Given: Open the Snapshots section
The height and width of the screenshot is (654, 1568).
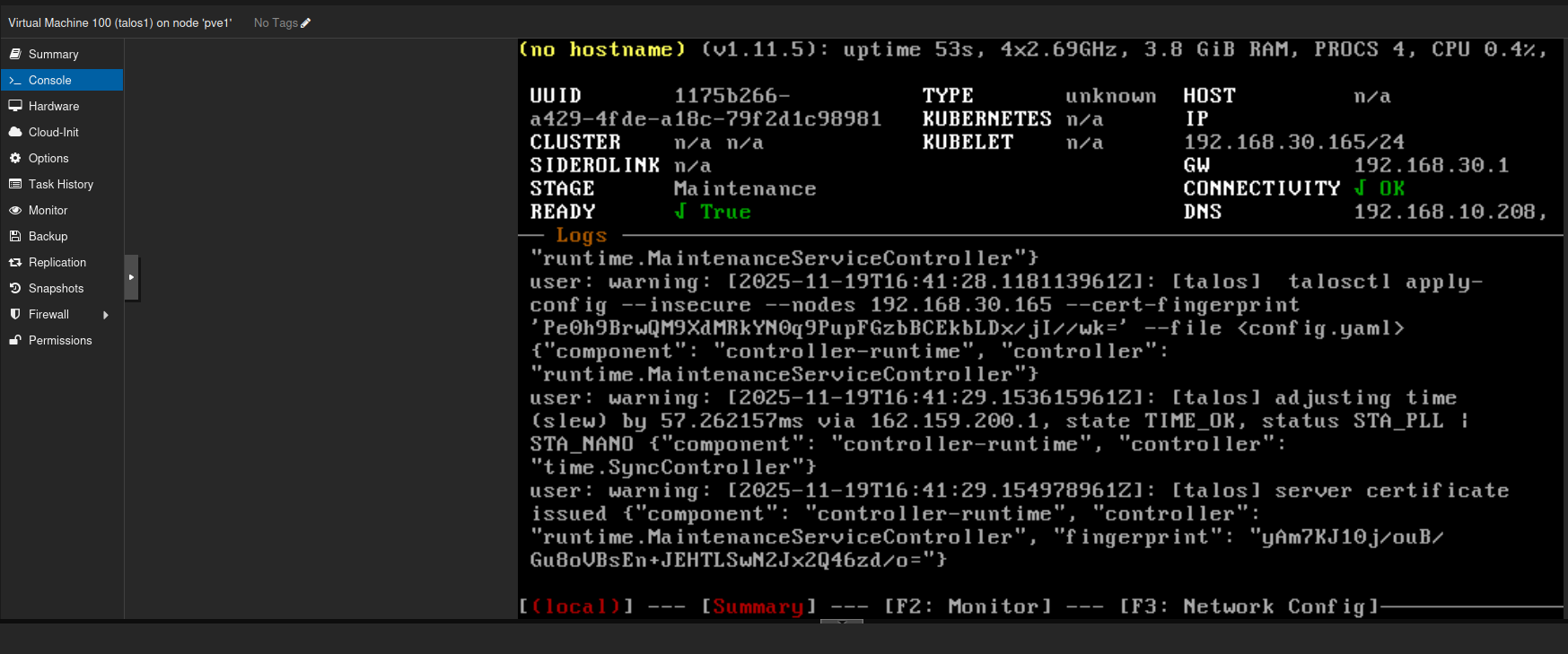Looking at the screenshot, I should pos(56,288).
